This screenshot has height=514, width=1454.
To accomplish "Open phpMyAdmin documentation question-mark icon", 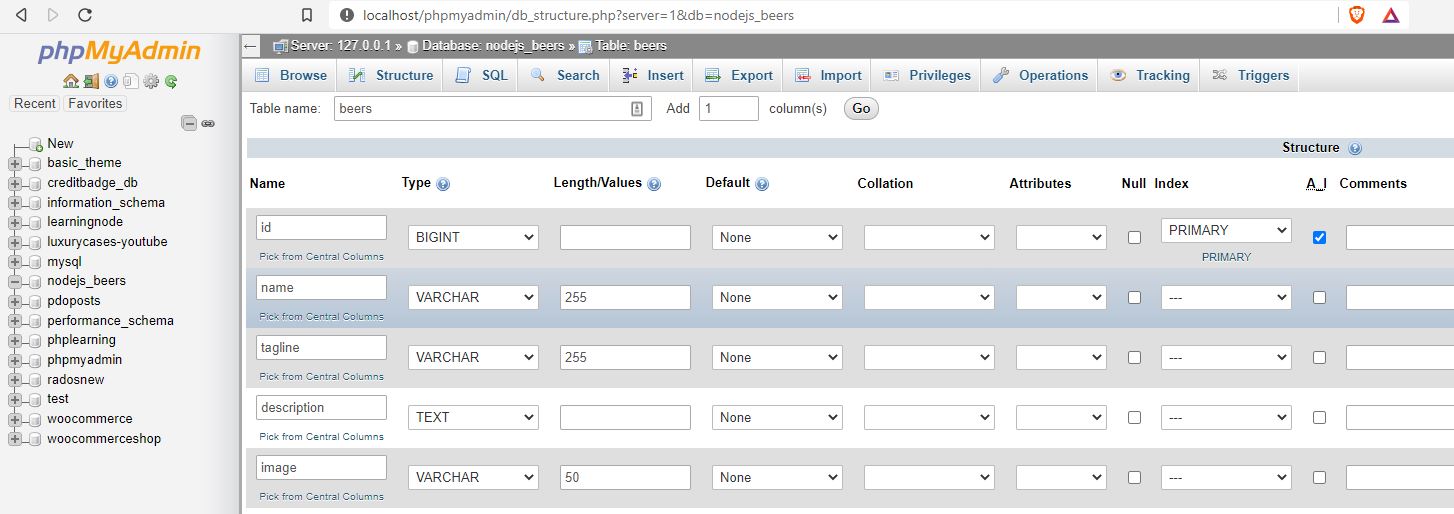I will point(111,82).
